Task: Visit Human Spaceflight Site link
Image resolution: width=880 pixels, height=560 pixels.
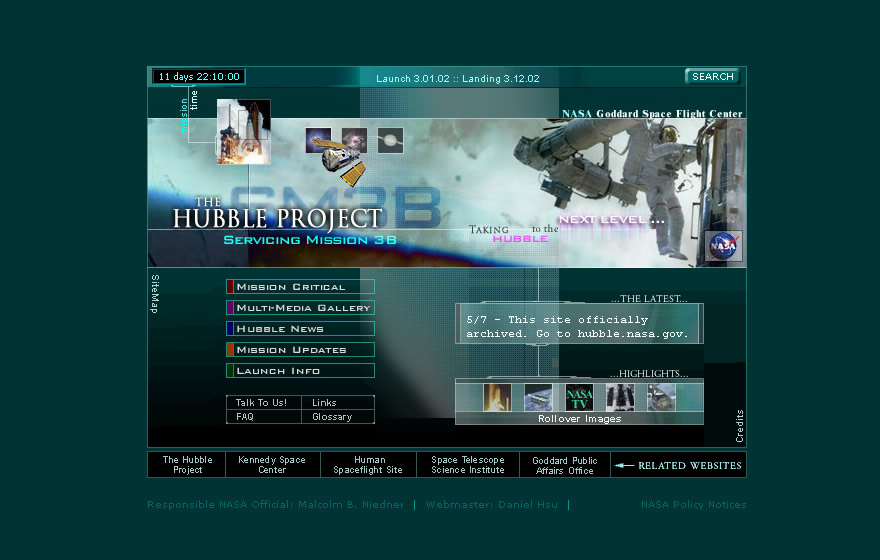Action: (368, 465)
